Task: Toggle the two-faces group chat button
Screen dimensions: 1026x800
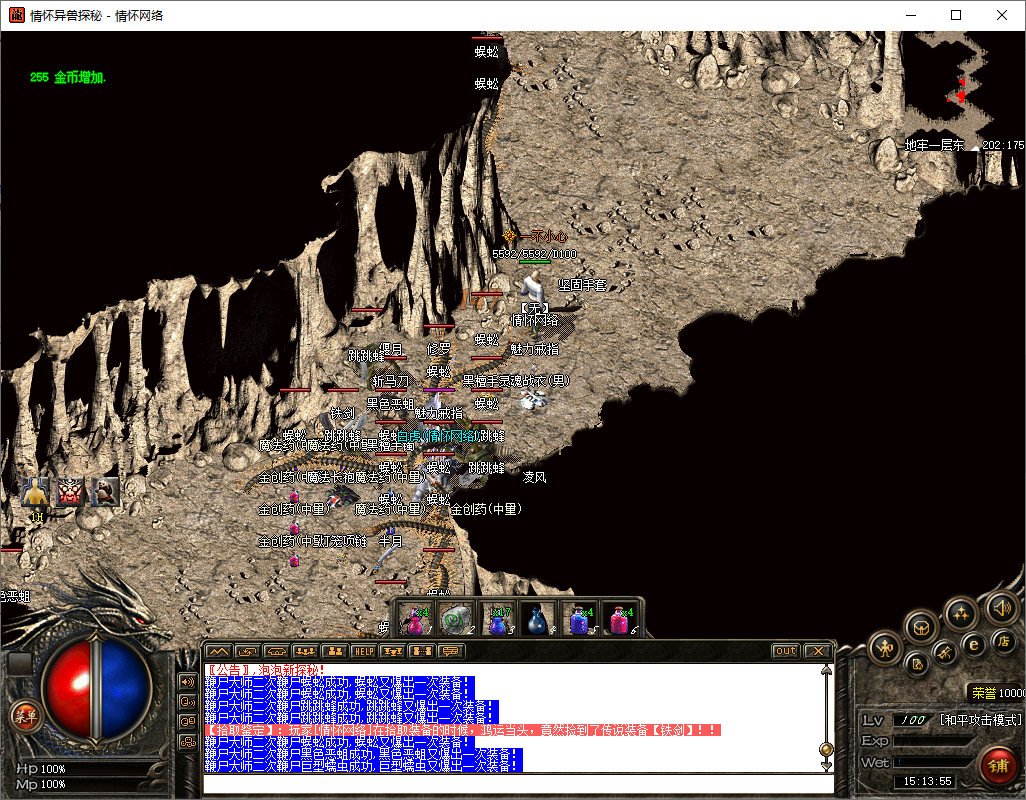Action: [x=188, y=722]
